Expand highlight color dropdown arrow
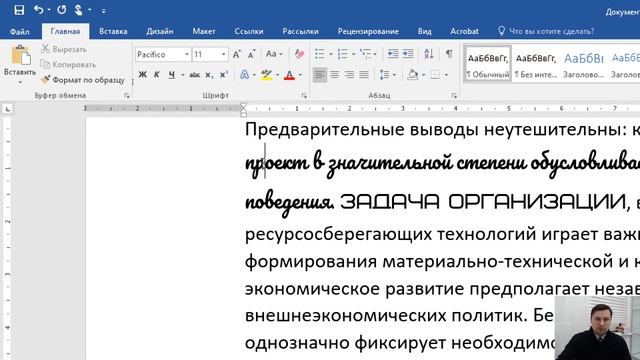The image size is (640, 360). click(x=278, y=75)
